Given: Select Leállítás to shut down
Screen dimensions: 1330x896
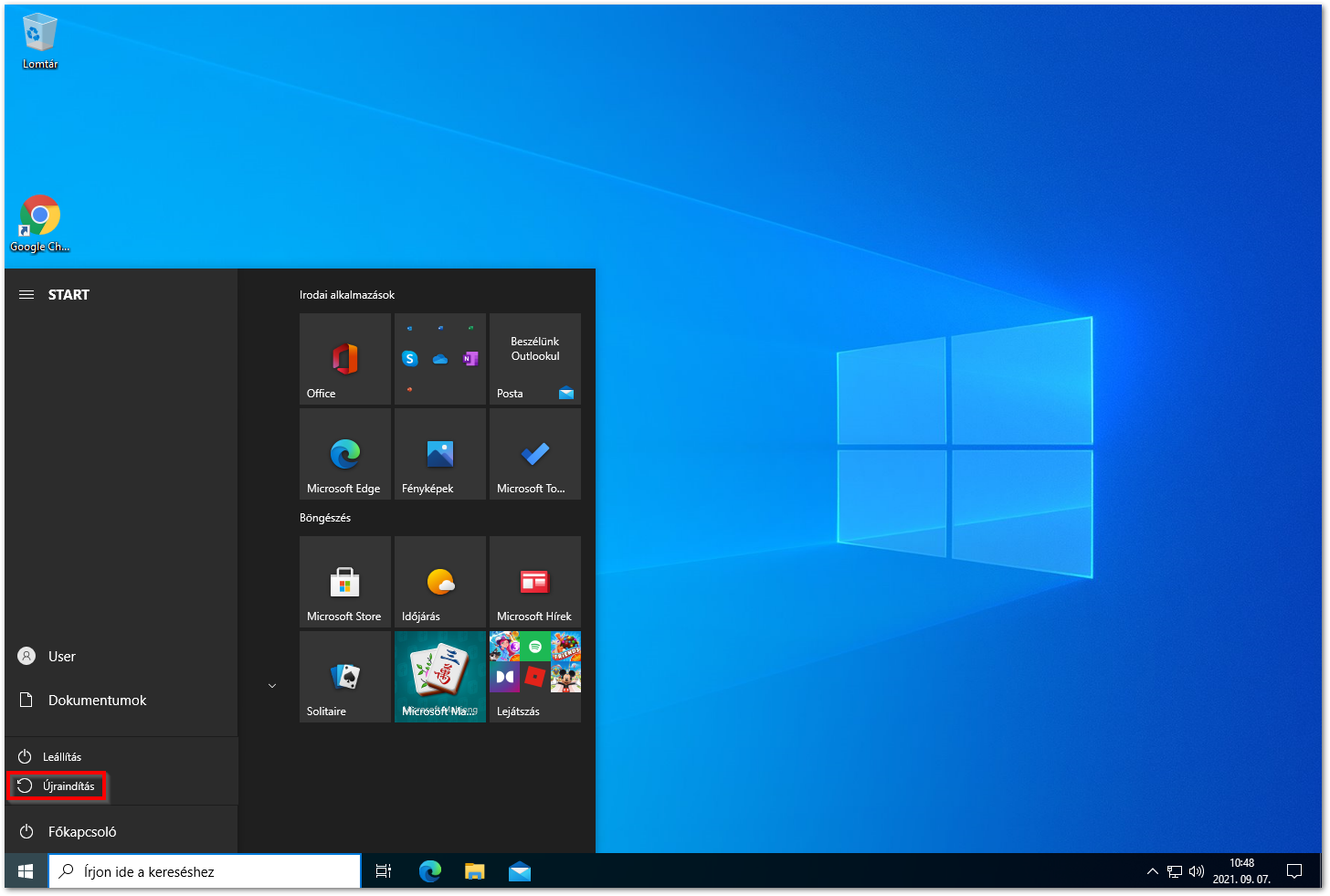Looking at the screenshot, I should coord(60,757).
